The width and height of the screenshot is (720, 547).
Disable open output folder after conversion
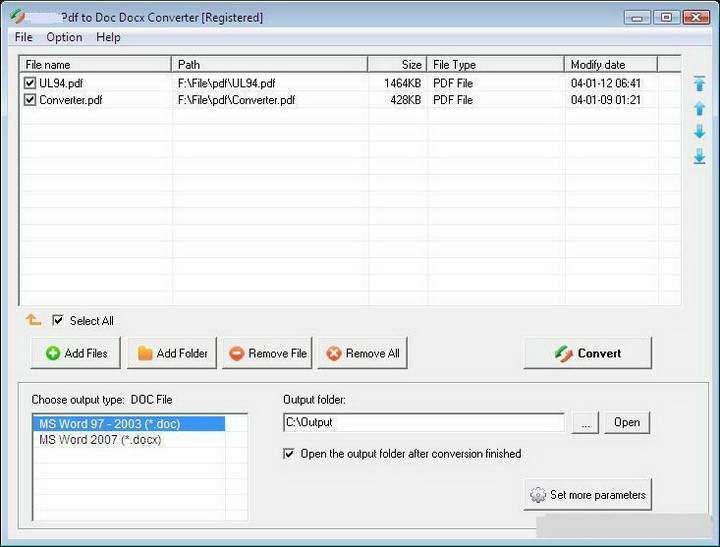click(x=289, y=454)
